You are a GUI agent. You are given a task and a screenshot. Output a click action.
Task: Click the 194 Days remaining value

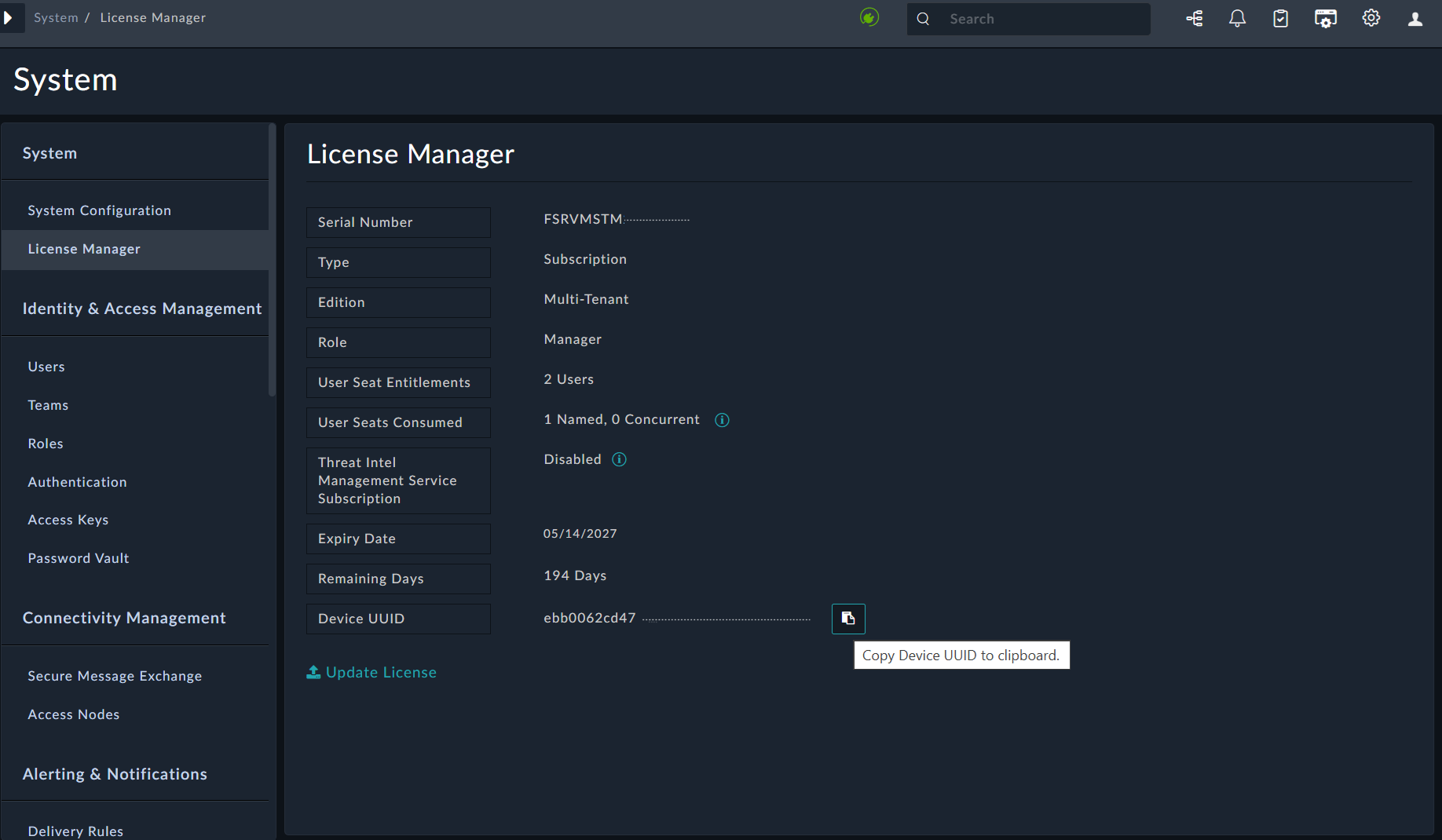click(x=575, y=575)
